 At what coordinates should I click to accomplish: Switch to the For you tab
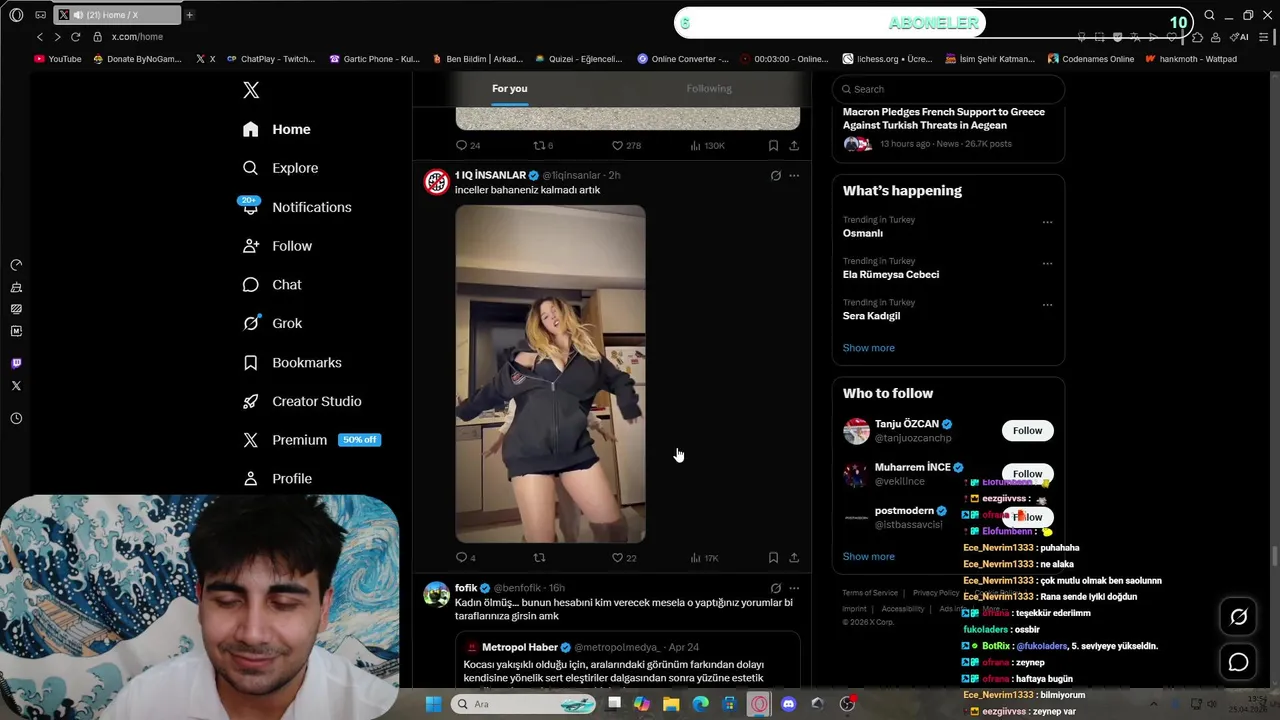509,88
